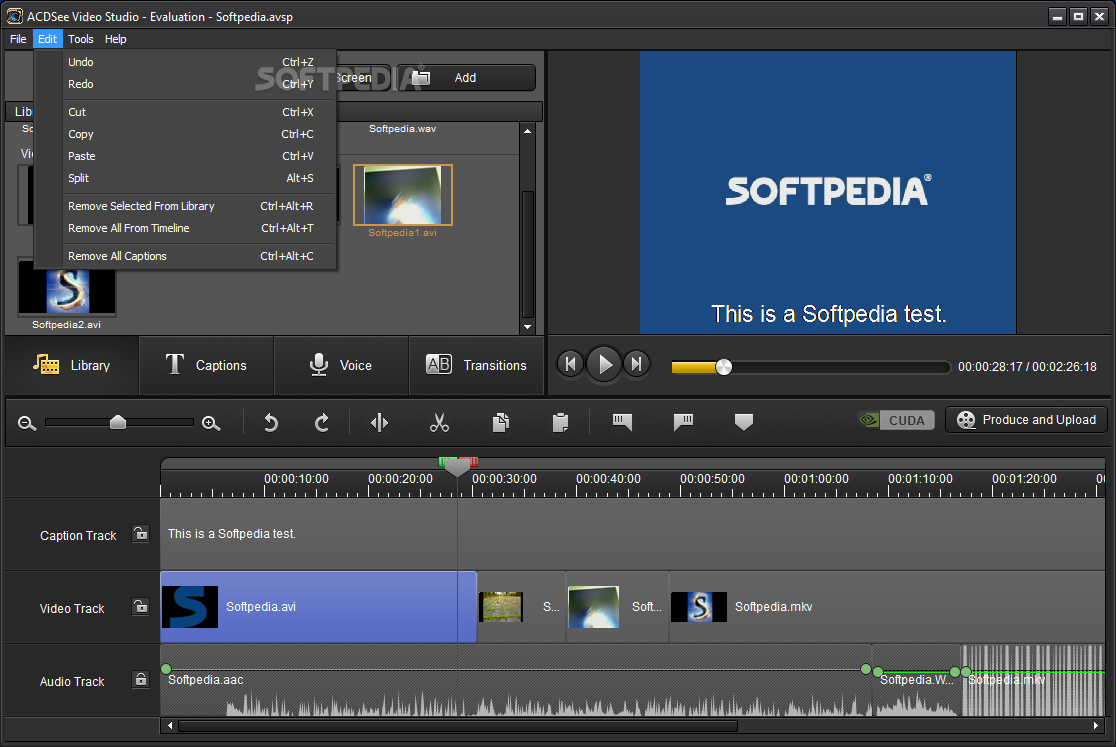This screenshot has width=1116, height=747.
Task: Toggle the Video Track lock
Action: pyautogui.click(x=141, y=606)
